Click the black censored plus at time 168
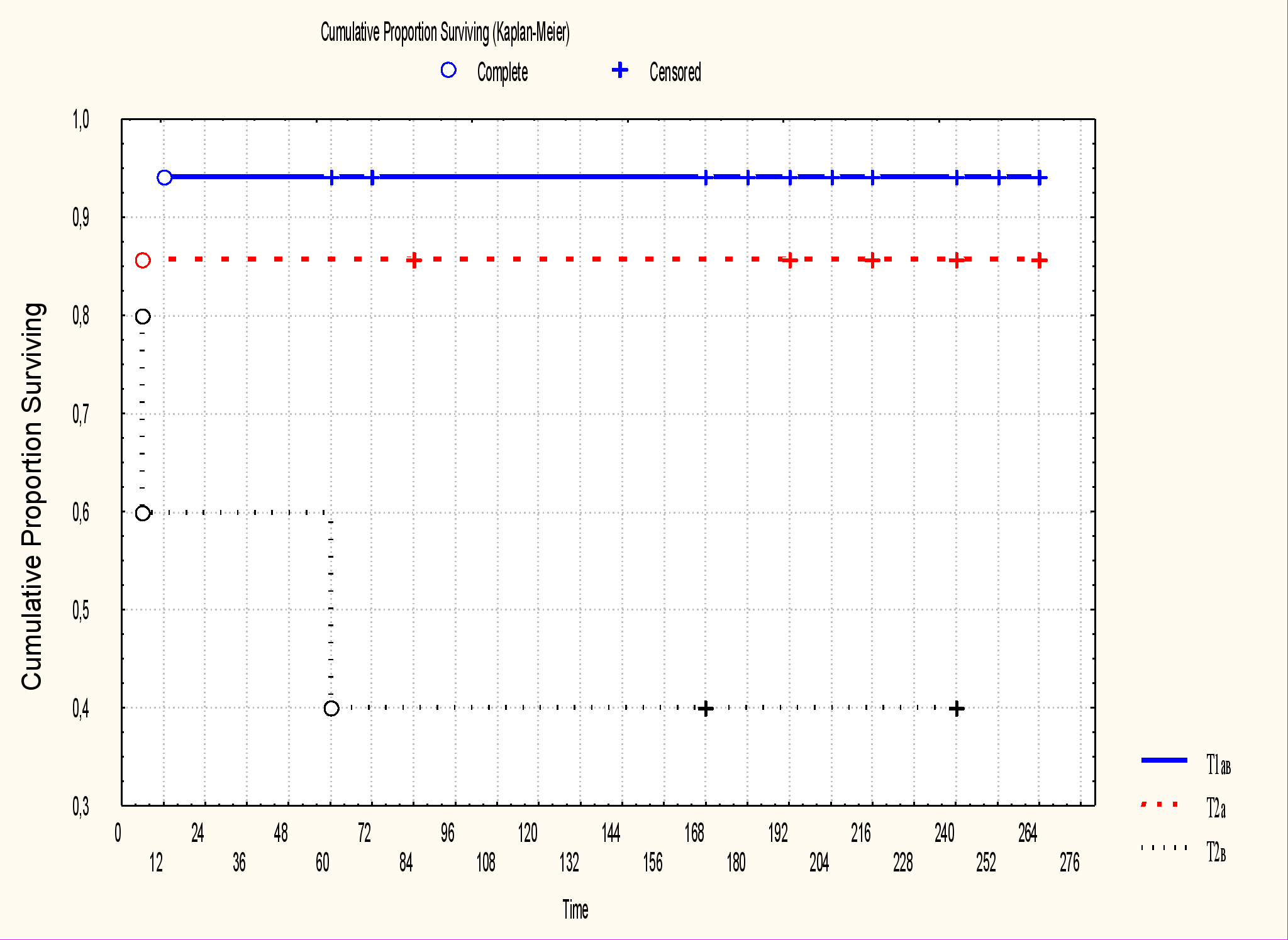This screenshot has width=1288, height=940. [x=706, y=709]
